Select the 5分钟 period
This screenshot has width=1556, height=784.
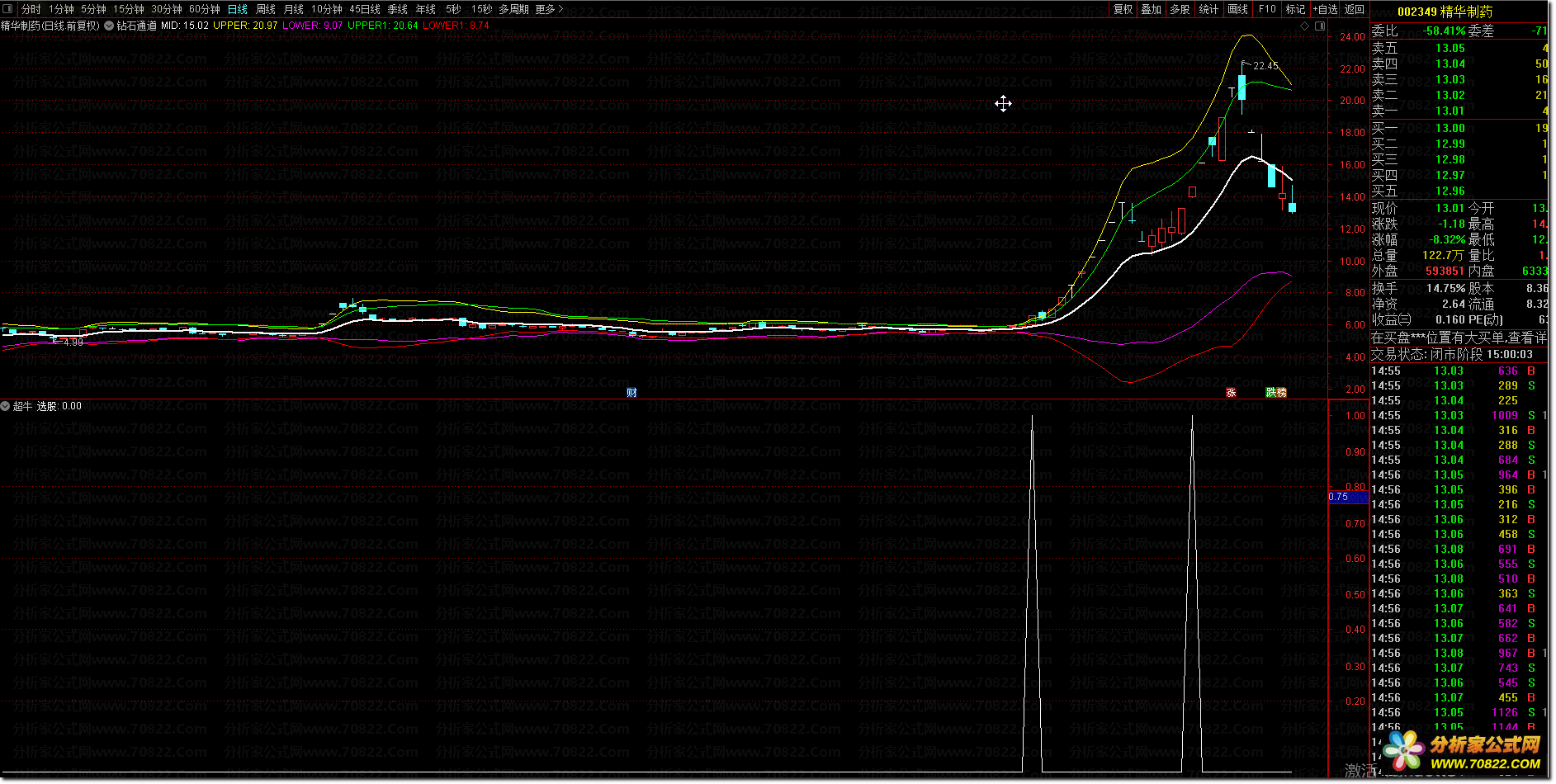point(93,9)
